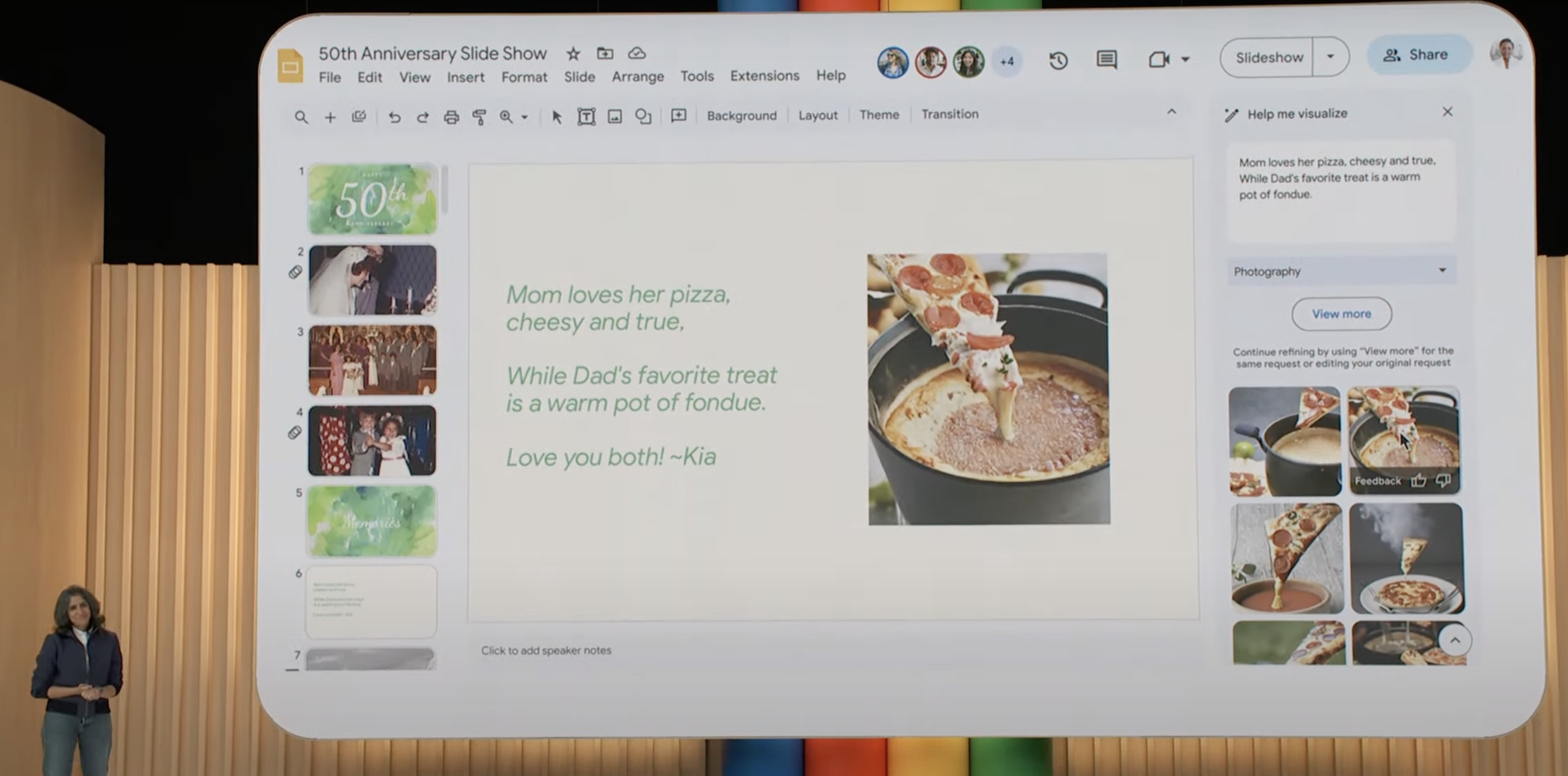This screenshot has height=776, width=1568.
Task: Click the print icon
Action: pos(451,117)
